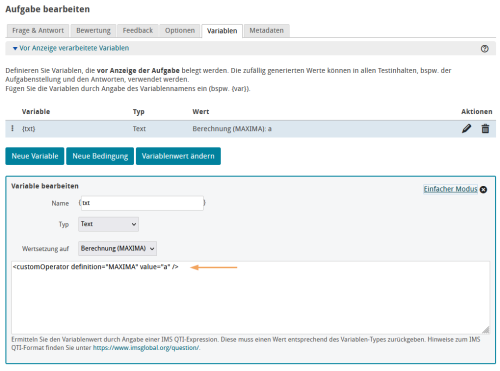Open the imsglobal.org/question link
This screenshot has width=500, height=371.
(x=146, y=348)
